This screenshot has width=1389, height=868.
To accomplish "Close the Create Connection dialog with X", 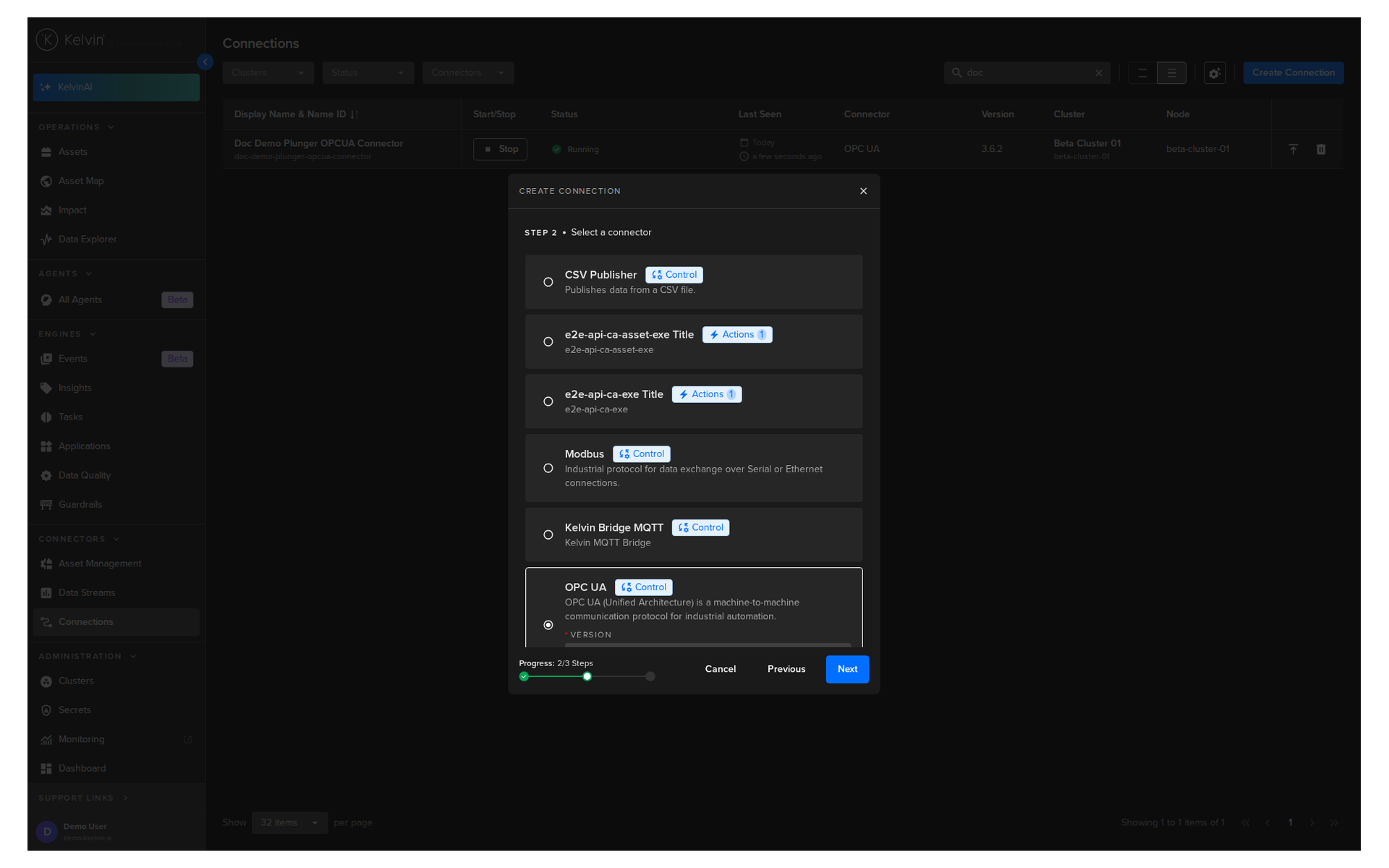I will 863,191.
